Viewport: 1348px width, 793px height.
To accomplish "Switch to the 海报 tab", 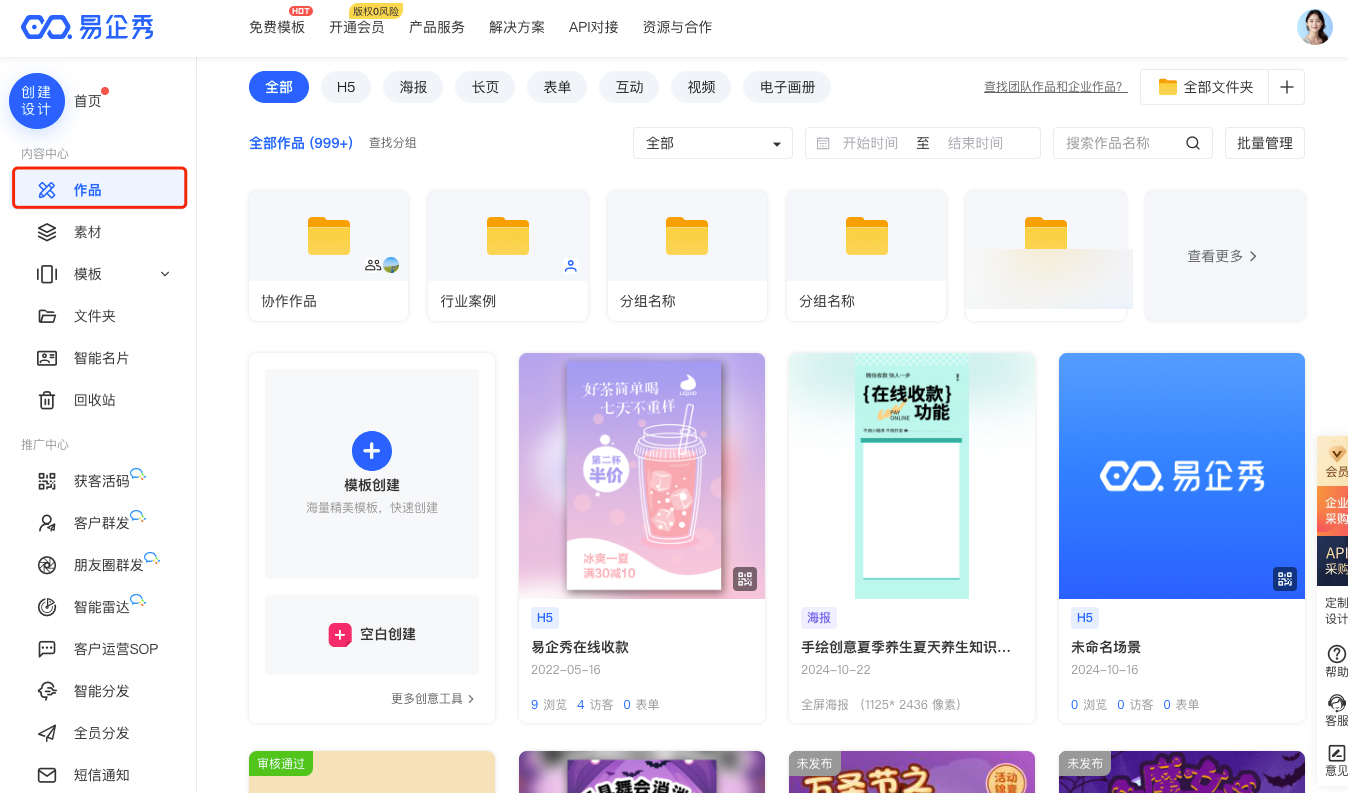I will pyautogui.click(x=413, y=87).
